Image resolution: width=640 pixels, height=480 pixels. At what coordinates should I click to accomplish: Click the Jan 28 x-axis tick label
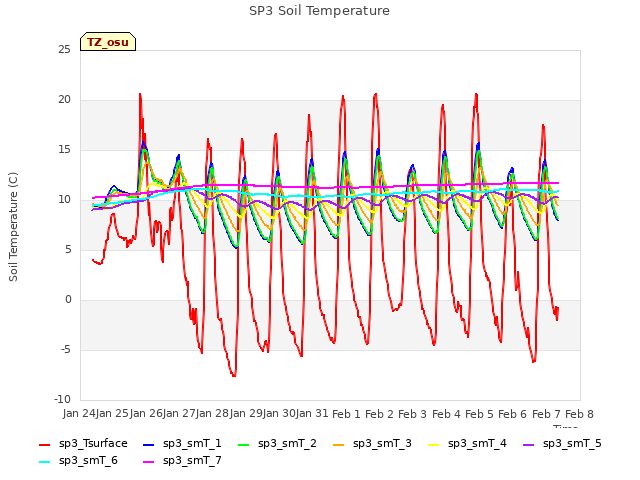(x=212, y=414)
